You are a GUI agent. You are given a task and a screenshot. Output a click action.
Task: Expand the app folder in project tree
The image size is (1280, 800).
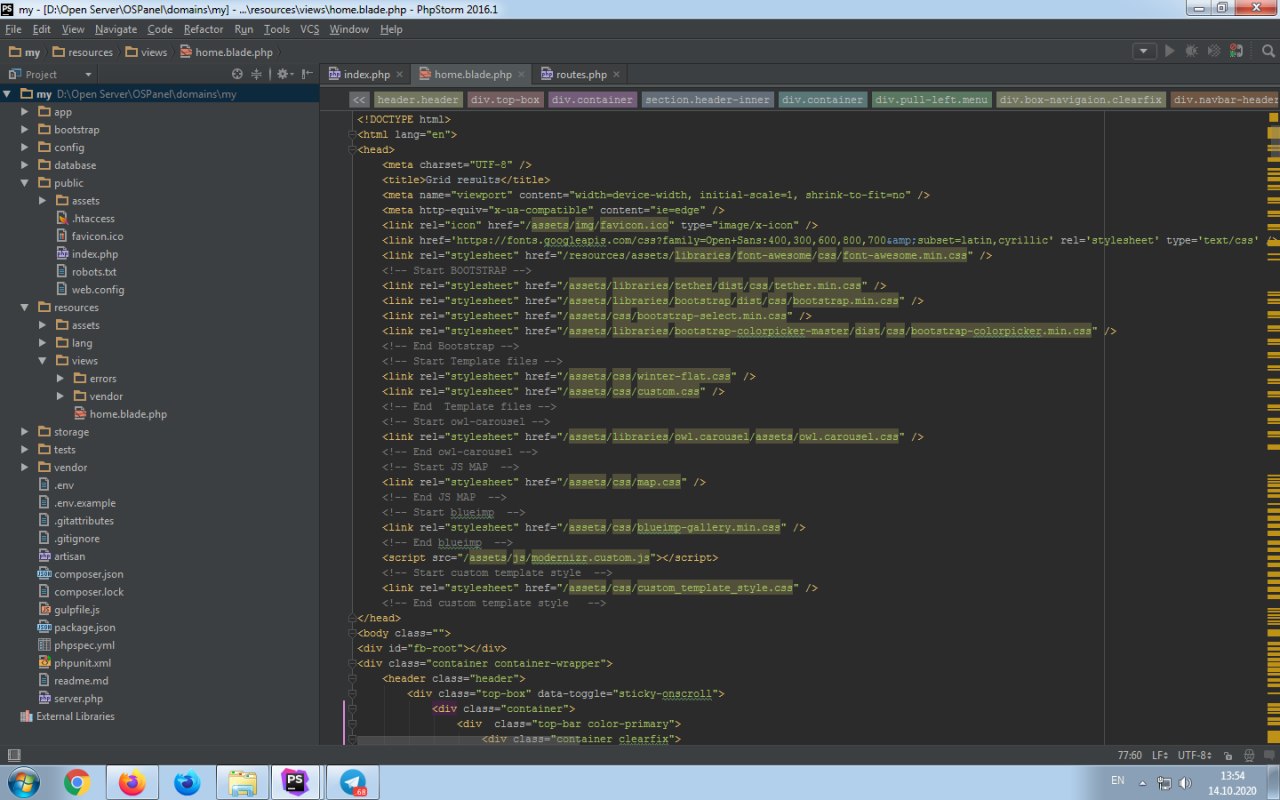26,112
